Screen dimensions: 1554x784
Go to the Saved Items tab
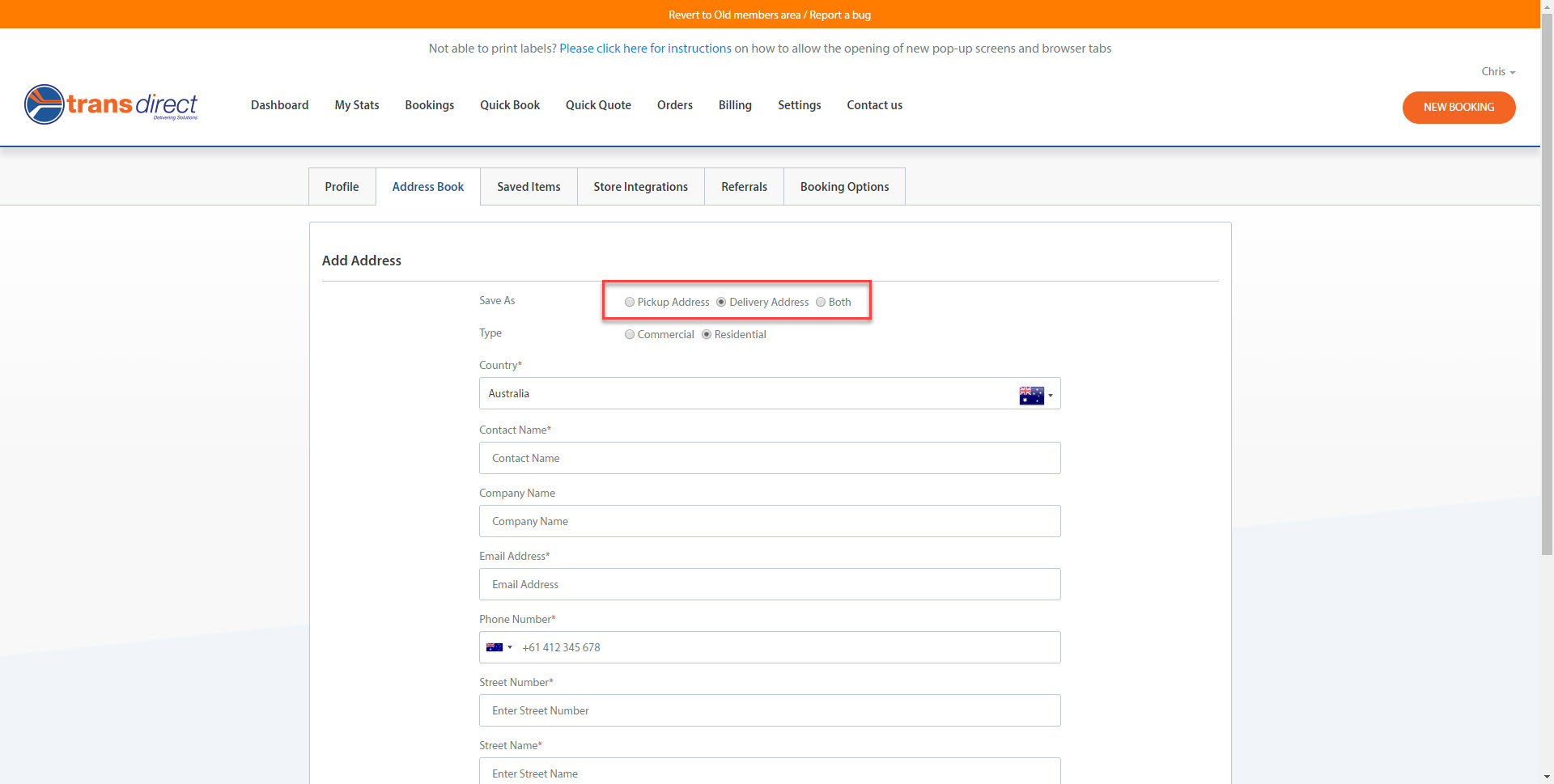click(529, 186)
